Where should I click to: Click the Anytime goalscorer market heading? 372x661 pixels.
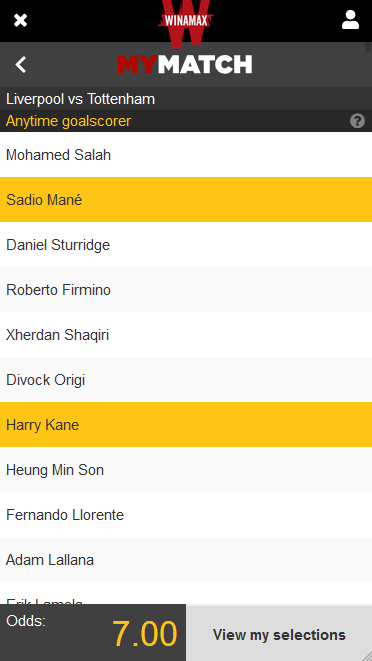point(68,121)
